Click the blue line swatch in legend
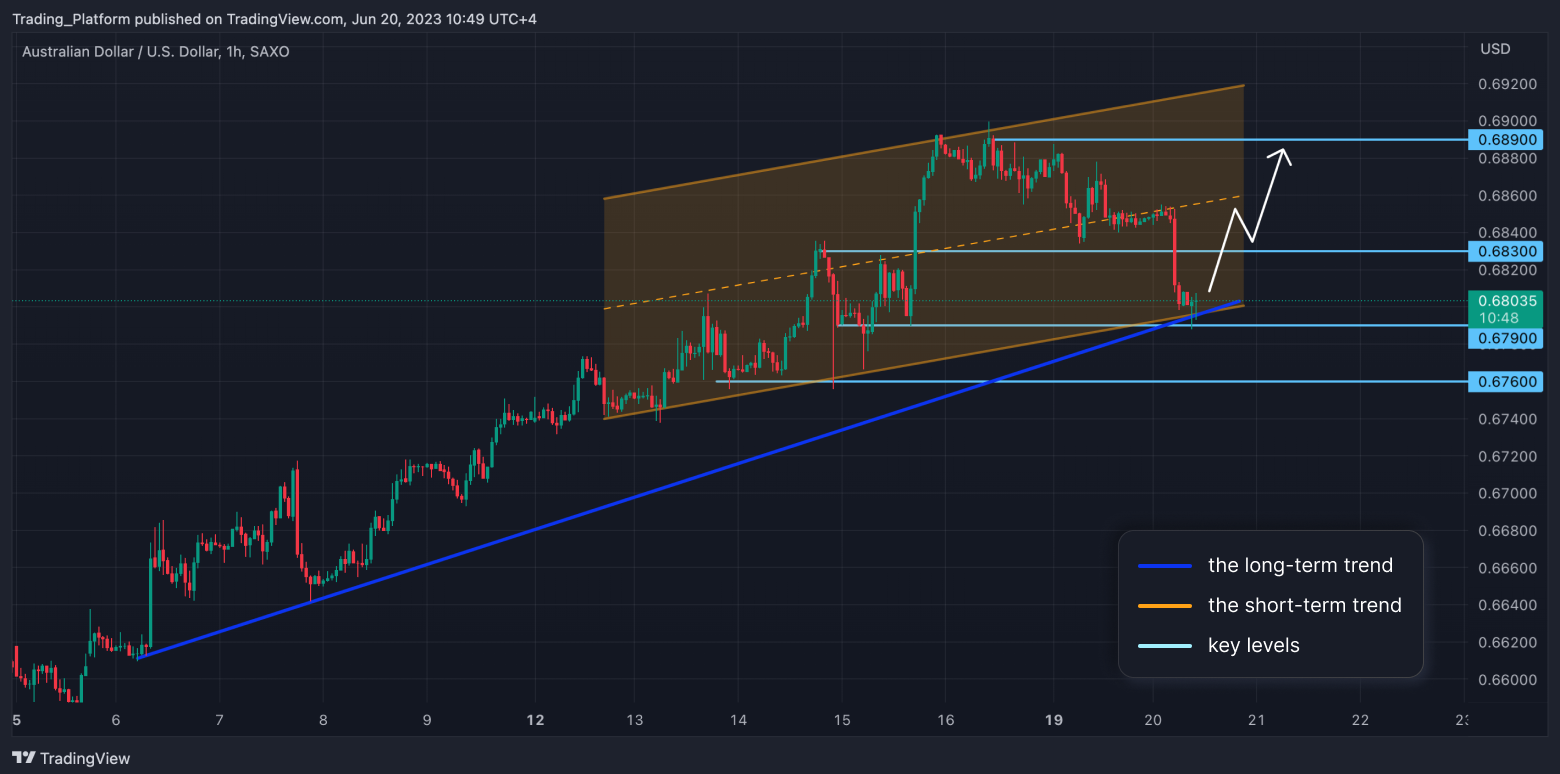Screen dimensions: 1560x774 tap(1165, 566)
